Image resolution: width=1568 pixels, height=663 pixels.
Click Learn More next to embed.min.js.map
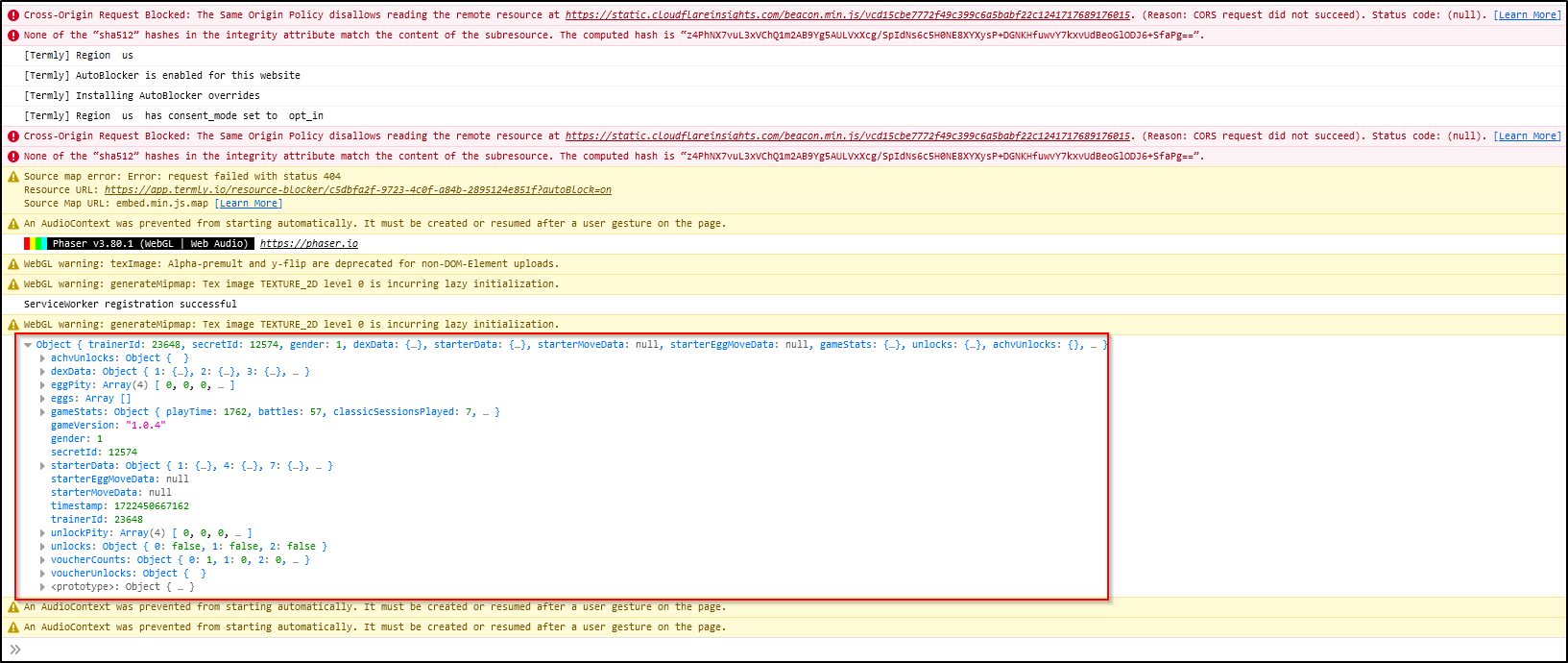click(x=249, y=204)
